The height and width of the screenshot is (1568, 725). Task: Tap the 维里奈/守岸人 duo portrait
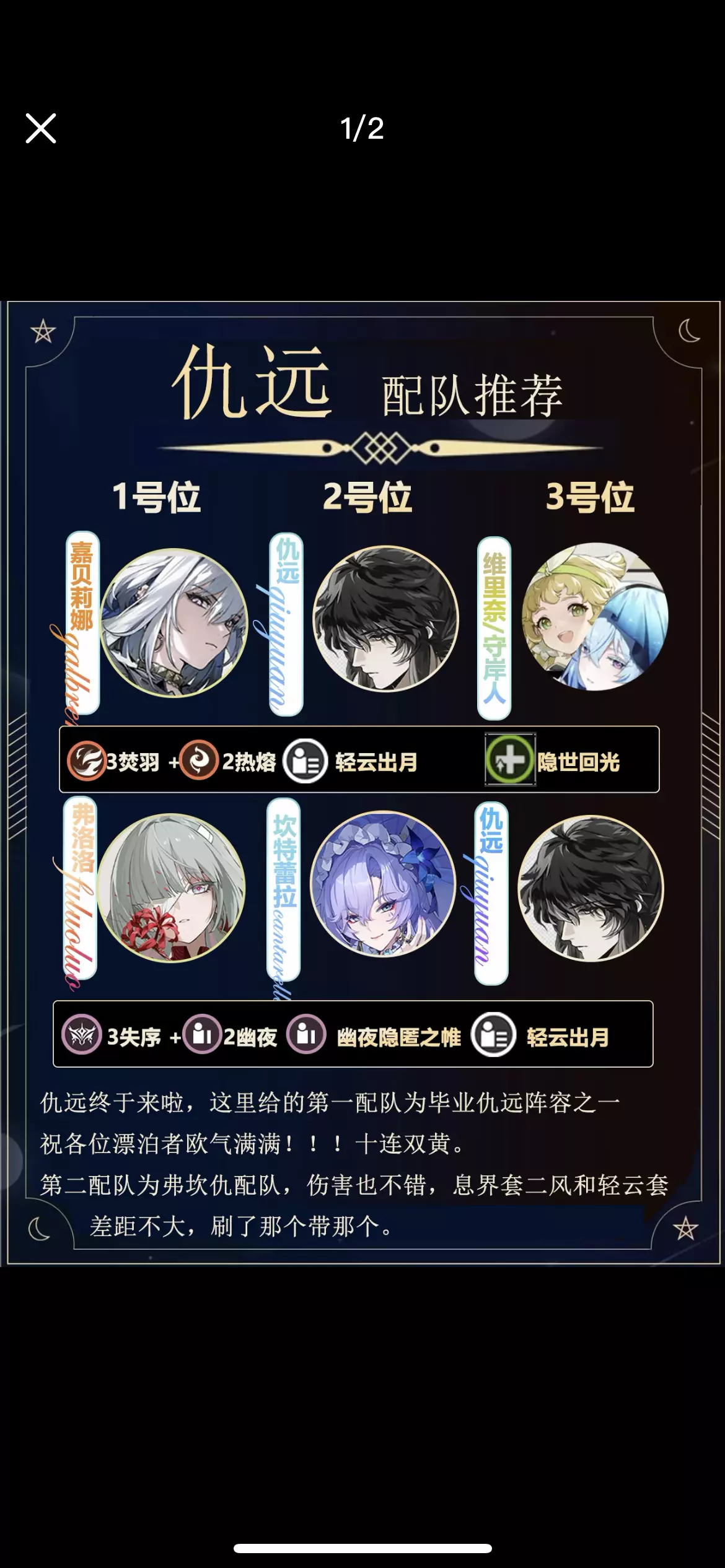[595, 617]
